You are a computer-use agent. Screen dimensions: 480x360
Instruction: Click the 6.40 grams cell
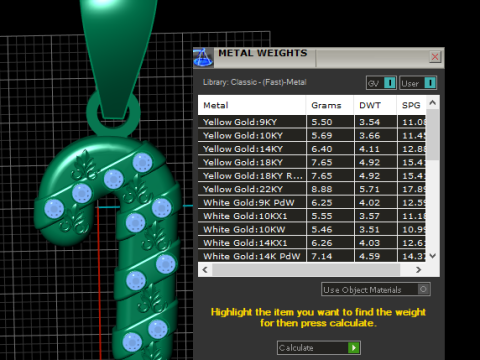[x=330, y=149]
